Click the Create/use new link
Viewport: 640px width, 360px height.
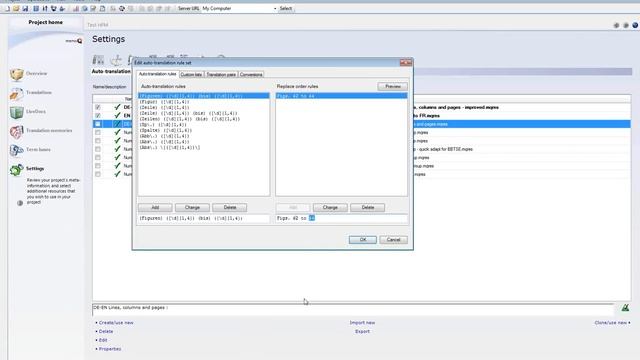point(116,323)
